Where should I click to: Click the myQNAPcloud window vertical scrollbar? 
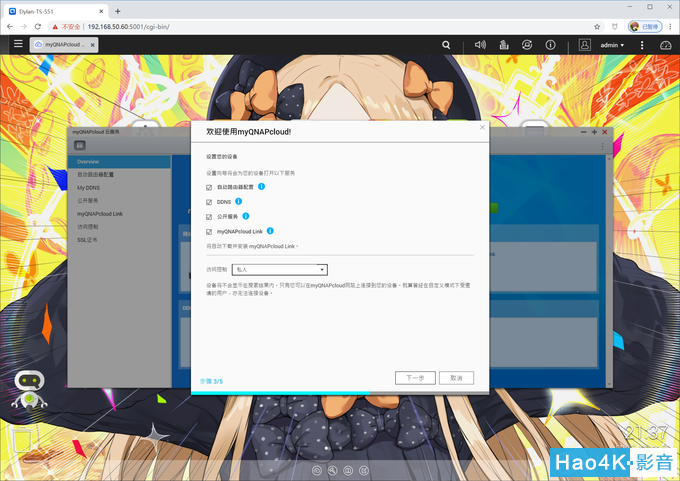(x=609, y=271)
